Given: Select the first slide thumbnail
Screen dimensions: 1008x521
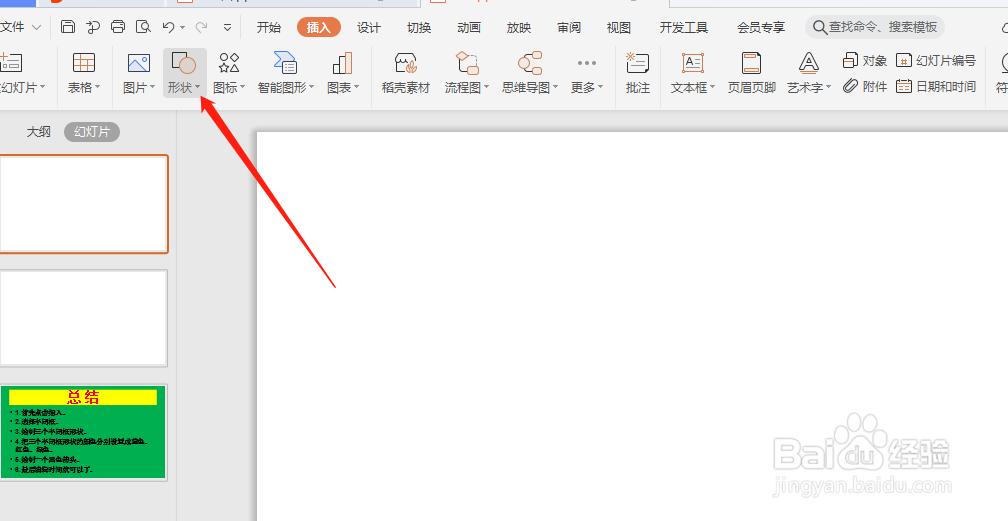Looking at the screenshot, I should tap(84, 204).
